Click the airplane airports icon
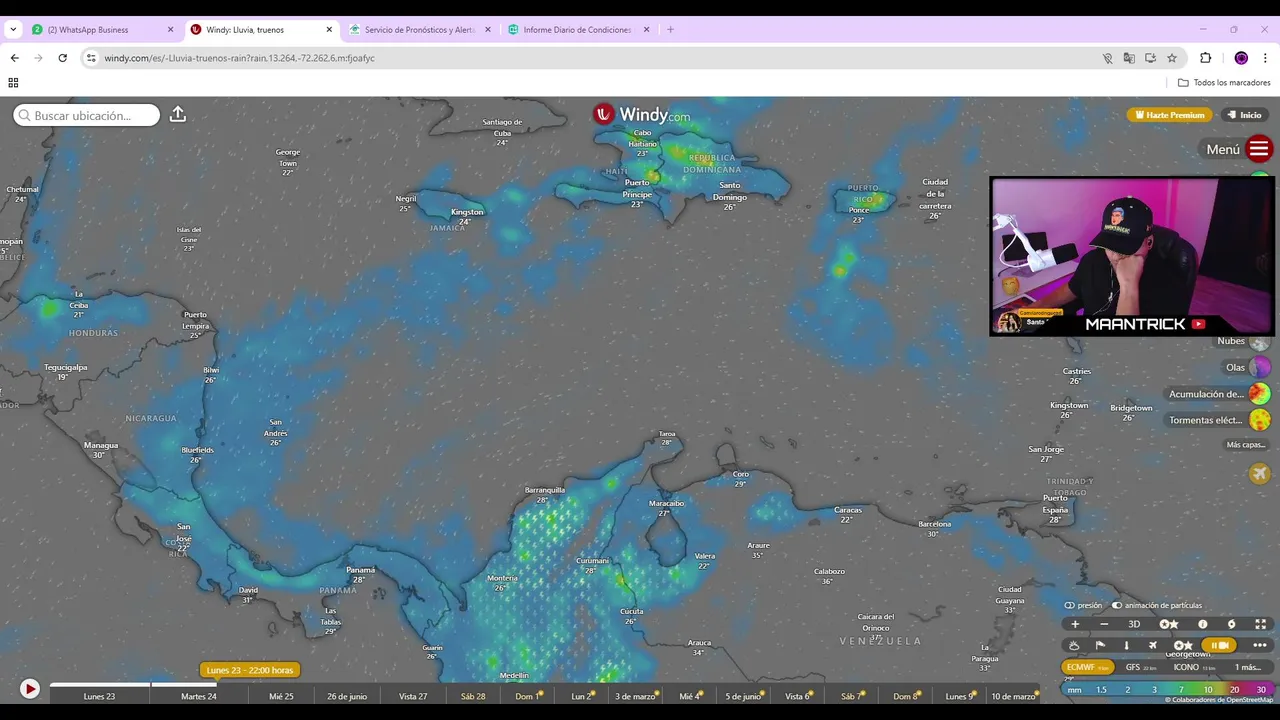The height and width of the screenshot is (720, 1280). (x=1153, y=645)
